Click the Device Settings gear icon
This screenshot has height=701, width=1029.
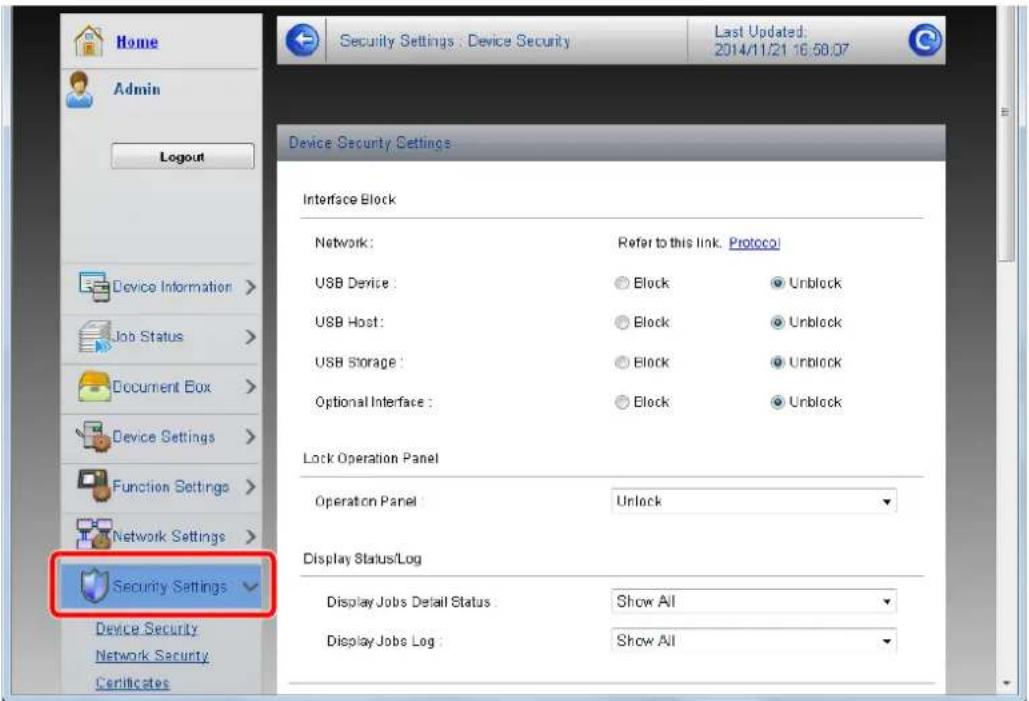click(x=93, y=436)
